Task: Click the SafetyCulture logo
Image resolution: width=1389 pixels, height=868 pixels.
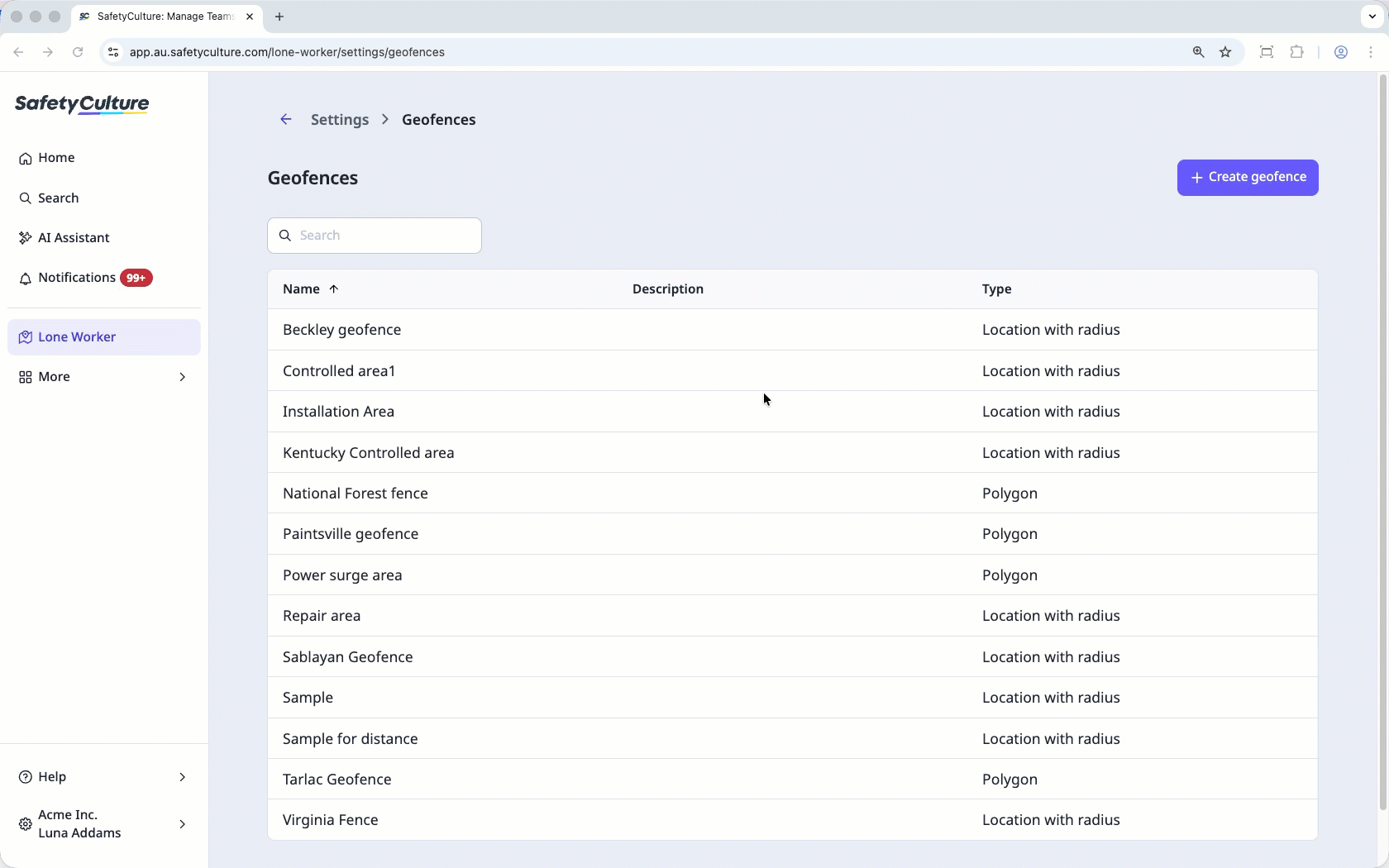Action: coord(82,104)
